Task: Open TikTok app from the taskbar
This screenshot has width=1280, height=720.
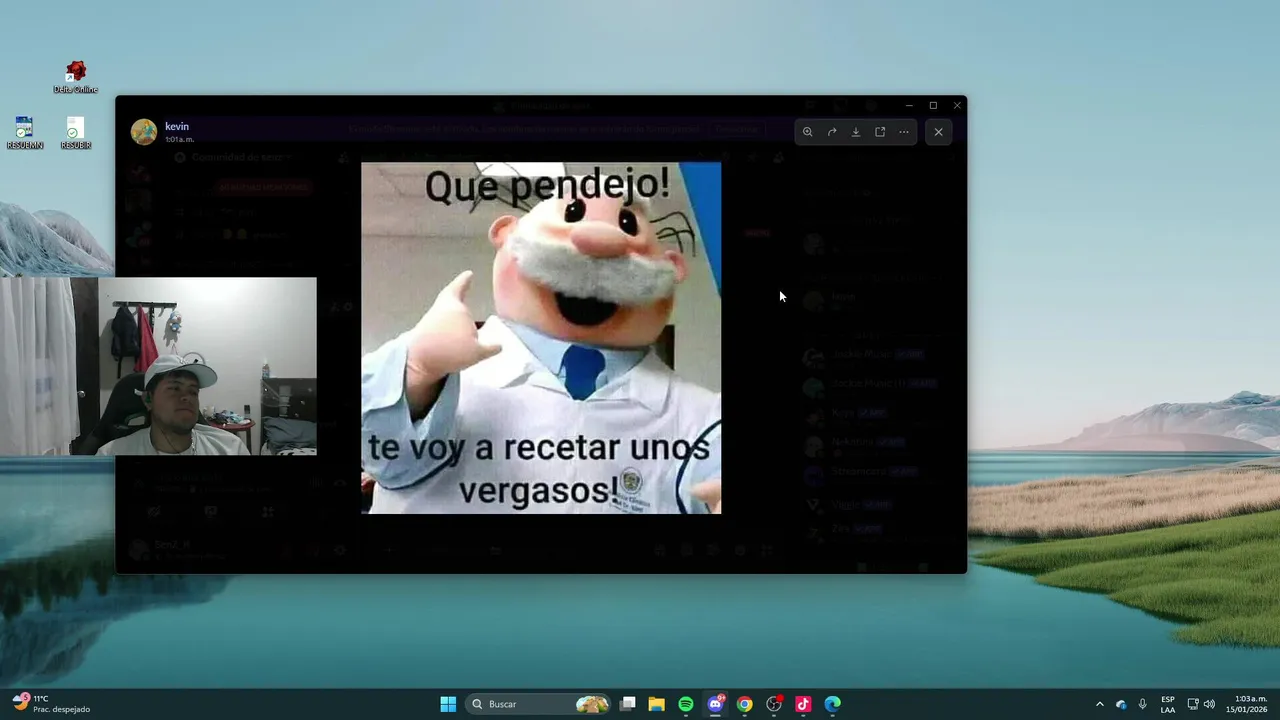Action: point(803,704)
